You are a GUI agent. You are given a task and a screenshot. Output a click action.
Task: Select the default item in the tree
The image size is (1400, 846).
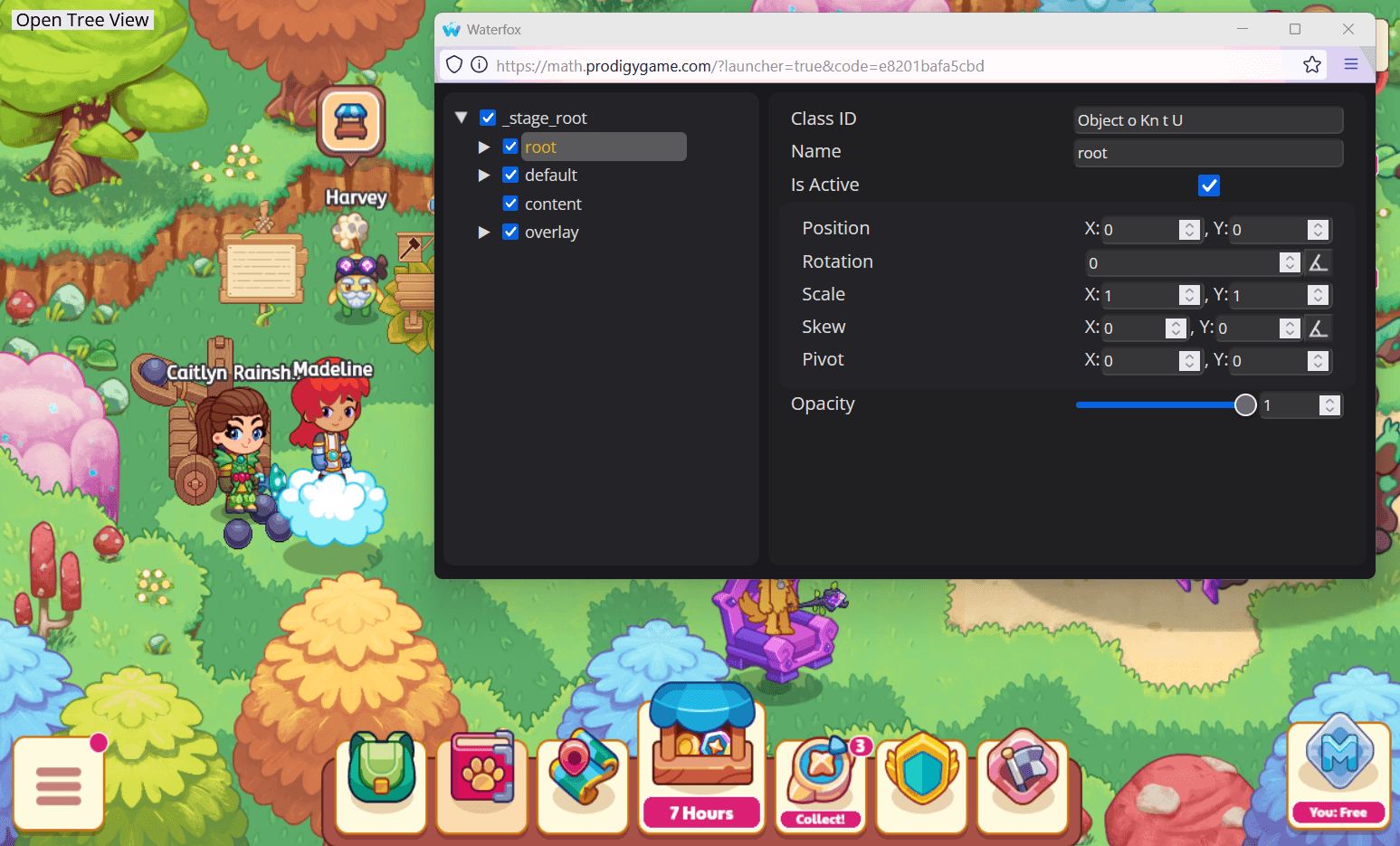(551, 175)
